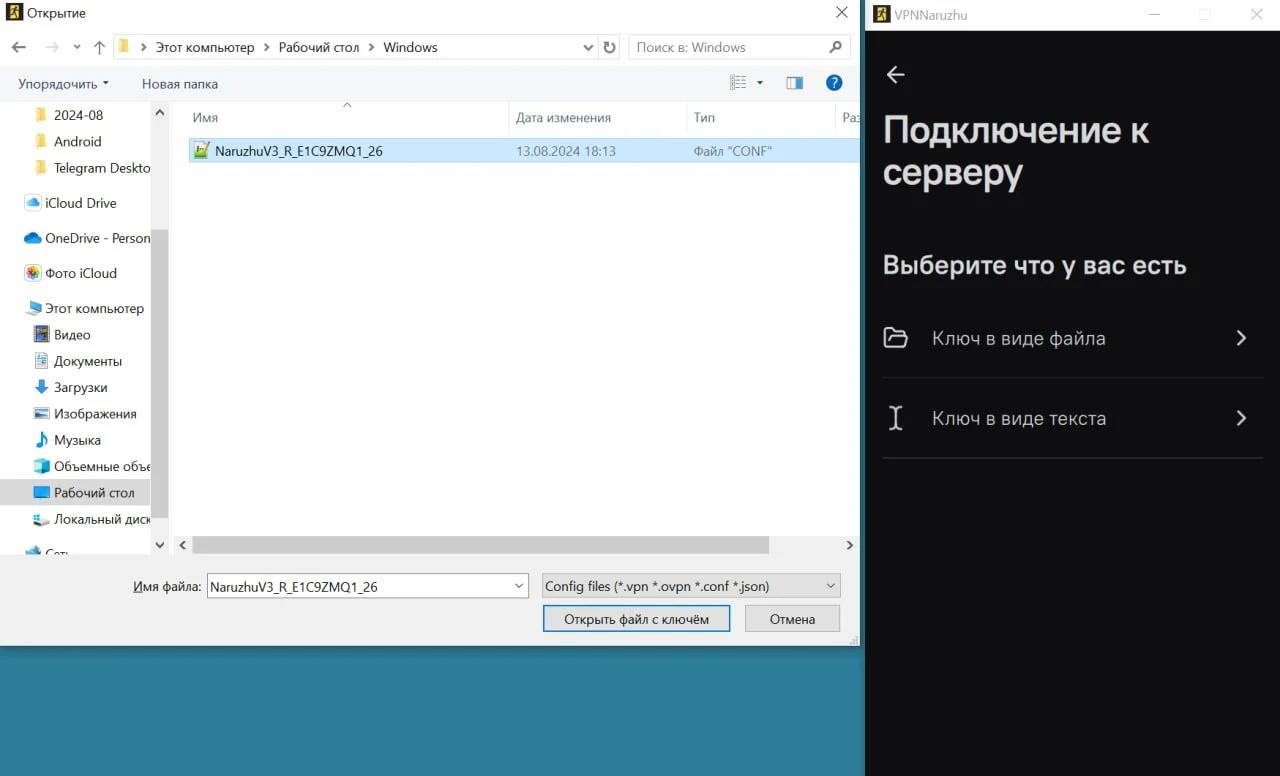Click Открыть файл с ключём button
This screenshot has height=776, width=1280.
(x=636, y=619)
